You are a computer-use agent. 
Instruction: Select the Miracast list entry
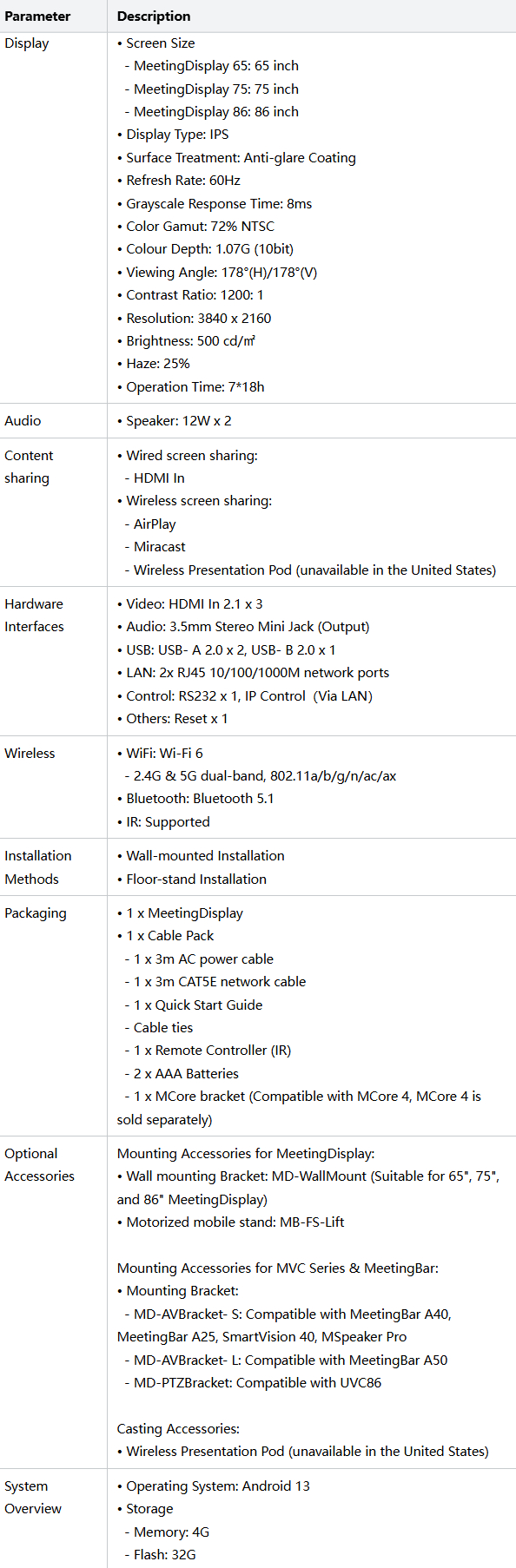coord(155,547)
